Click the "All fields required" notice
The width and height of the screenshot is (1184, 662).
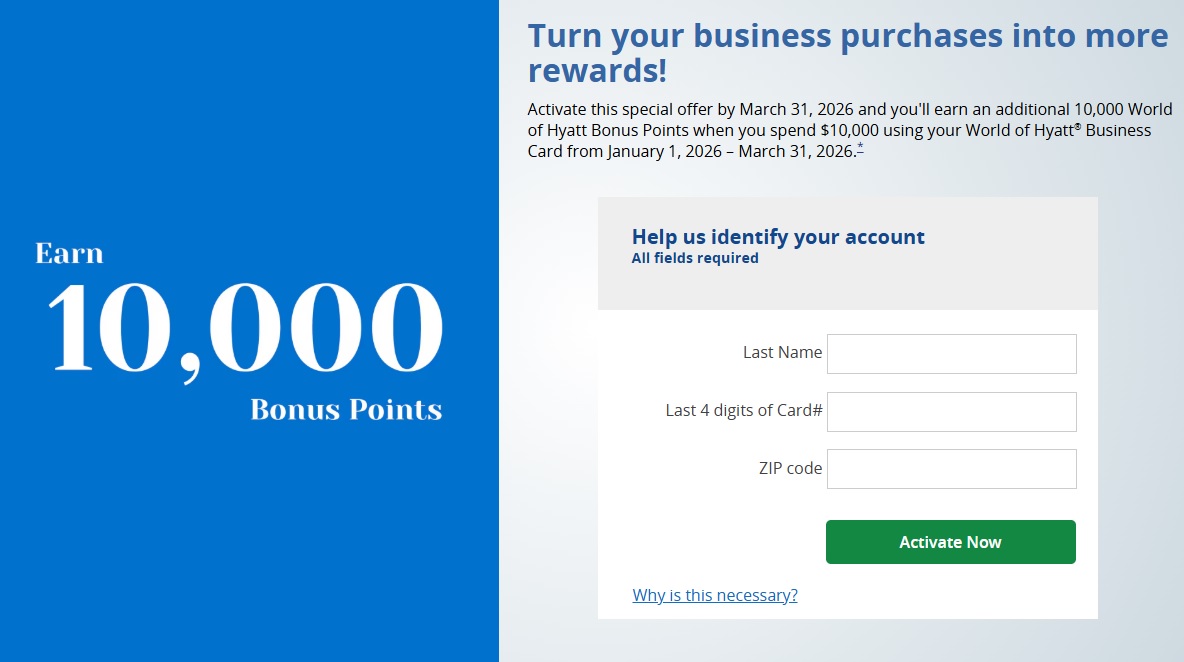[x=694, y=258]
